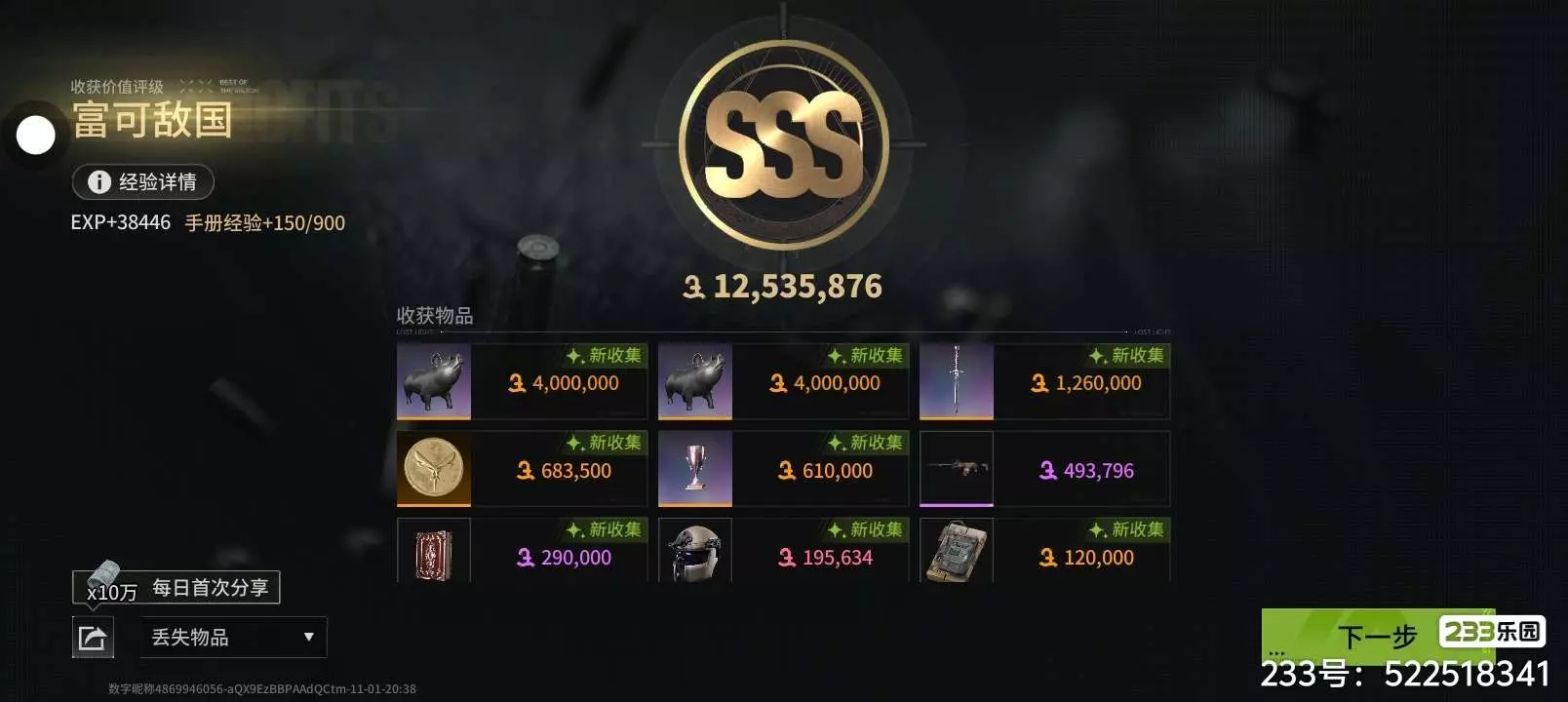Click the 收获物品 section header
Screen dimensions: 1568x702
pyautogui.click(x=434, y=315)
